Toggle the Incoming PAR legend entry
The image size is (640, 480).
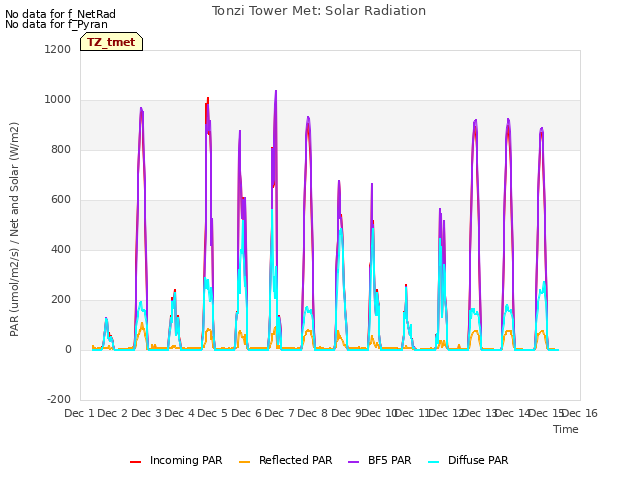[176, 460]
